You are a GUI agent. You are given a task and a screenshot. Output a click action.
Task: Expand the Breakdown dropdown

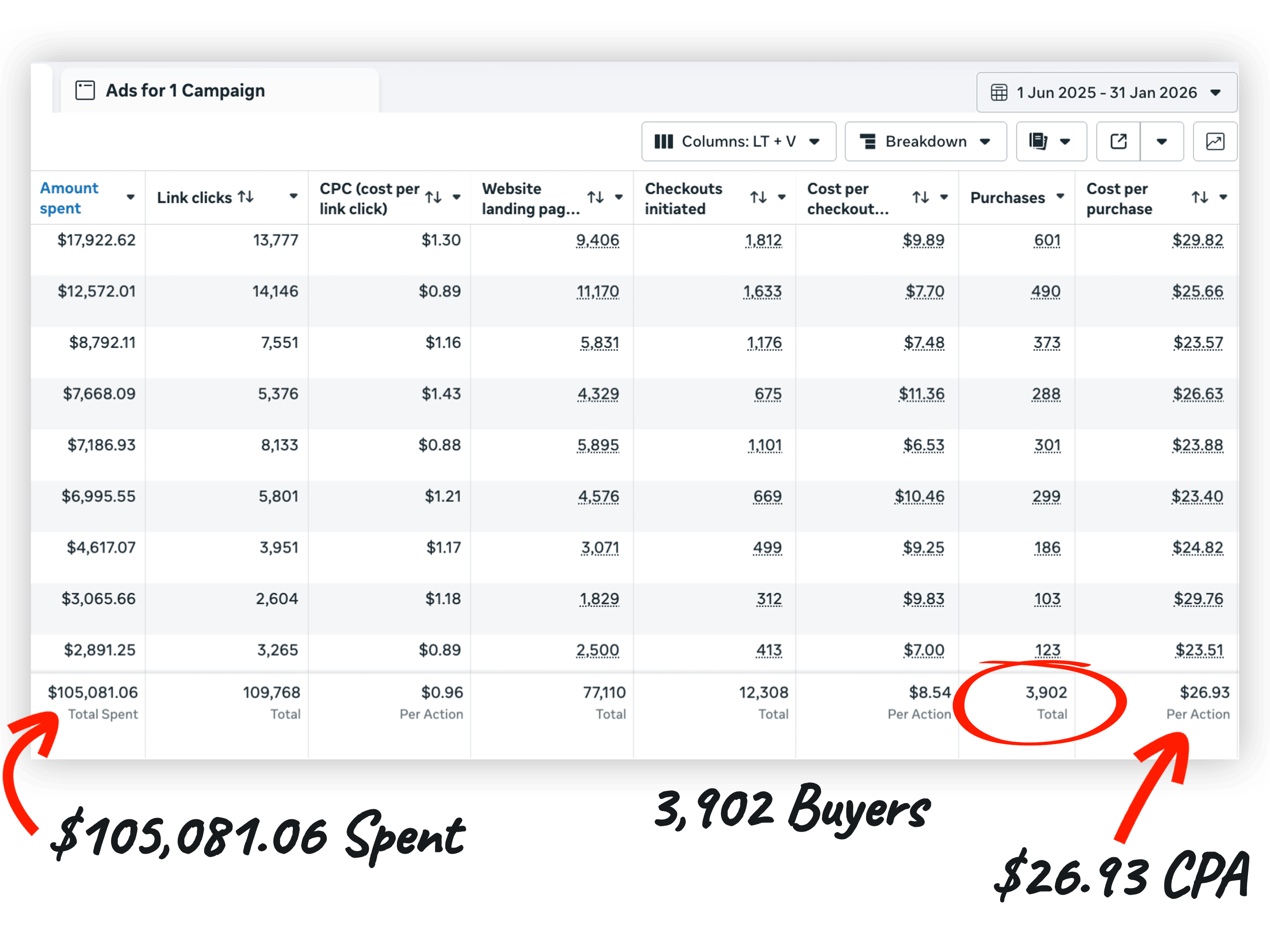click(925, 141)
